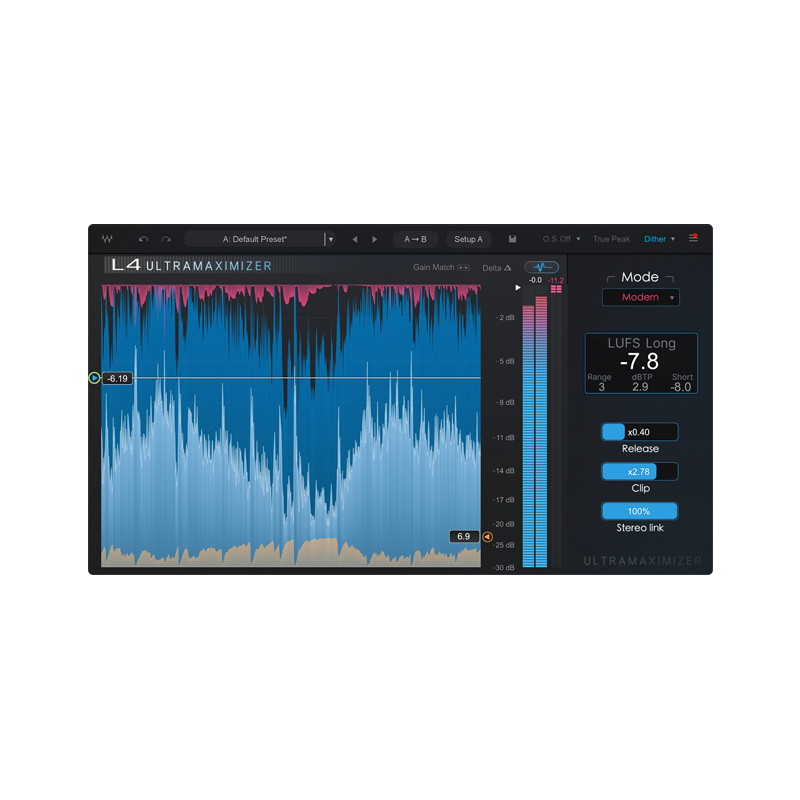Load the next preset arrow
Screen dimensions: 800x800
click(x=375, y=240)
